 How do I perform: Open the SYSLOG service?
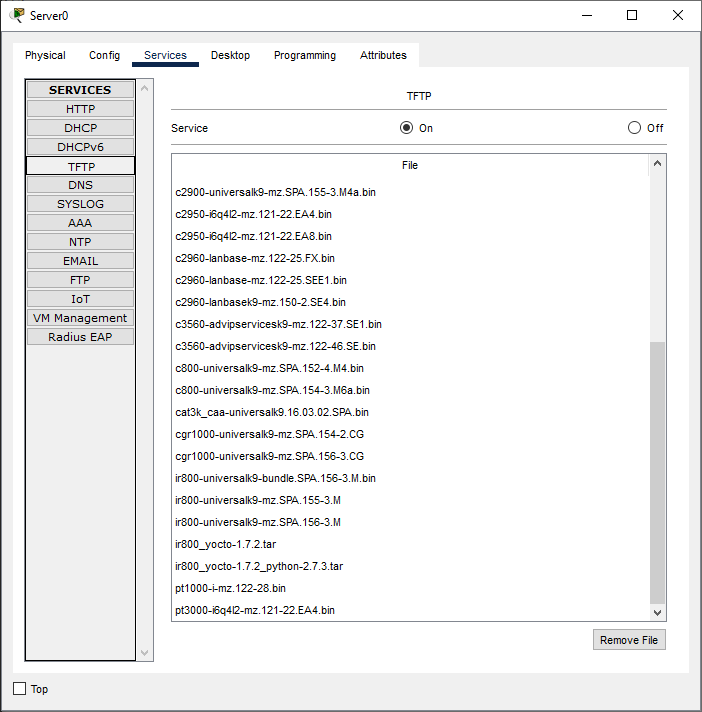coord(80,204)
